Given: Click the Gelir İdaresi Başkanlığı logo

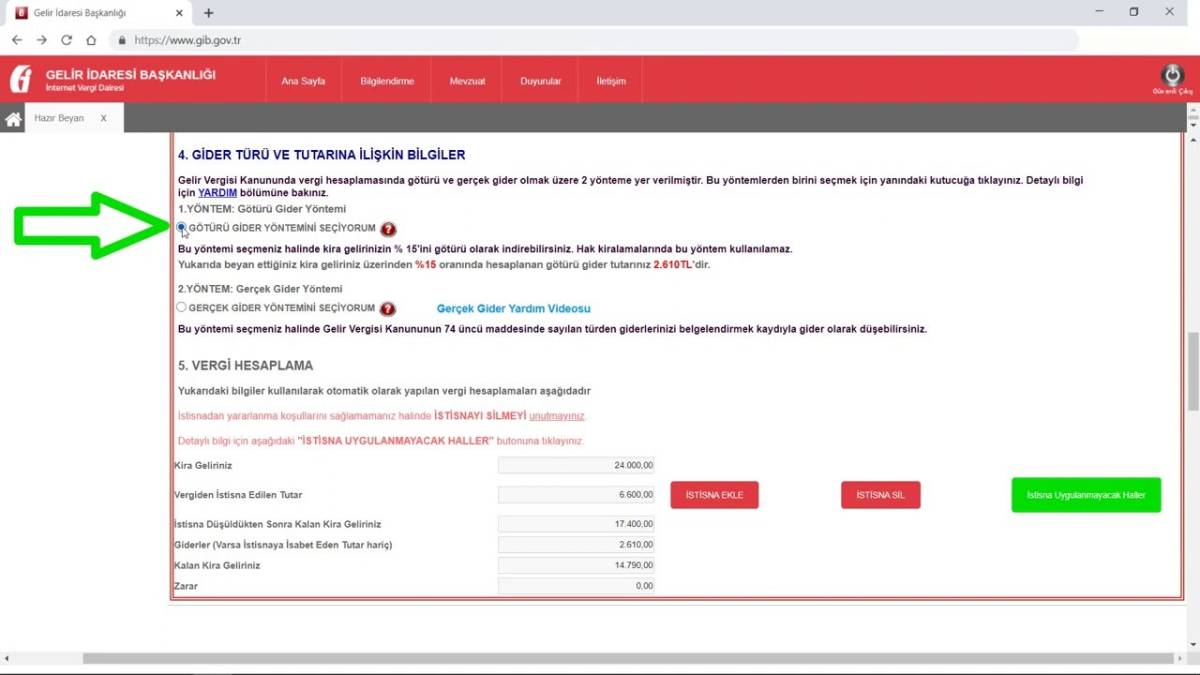Looking at the screenshot, I should [x=22, y=80].
